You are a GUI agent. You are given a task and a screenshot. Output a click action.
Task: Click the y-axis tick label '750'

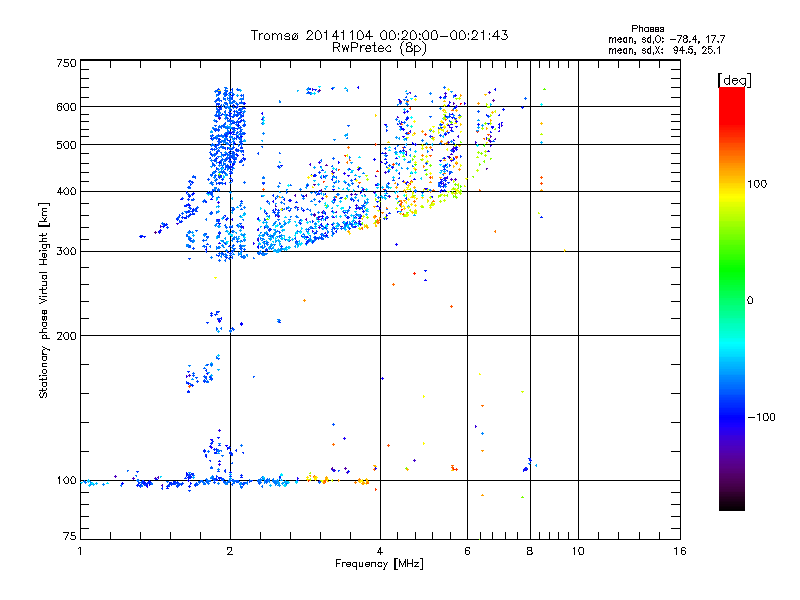pos(66,63)
